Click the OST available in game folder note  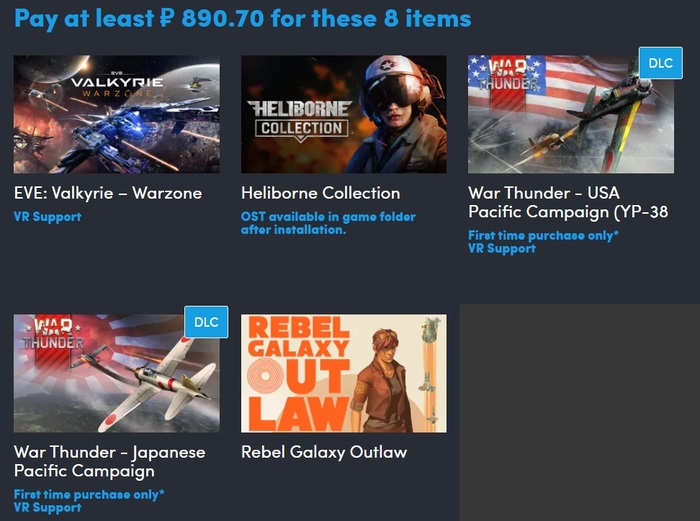pyautogui.click(x=328, y=223)
